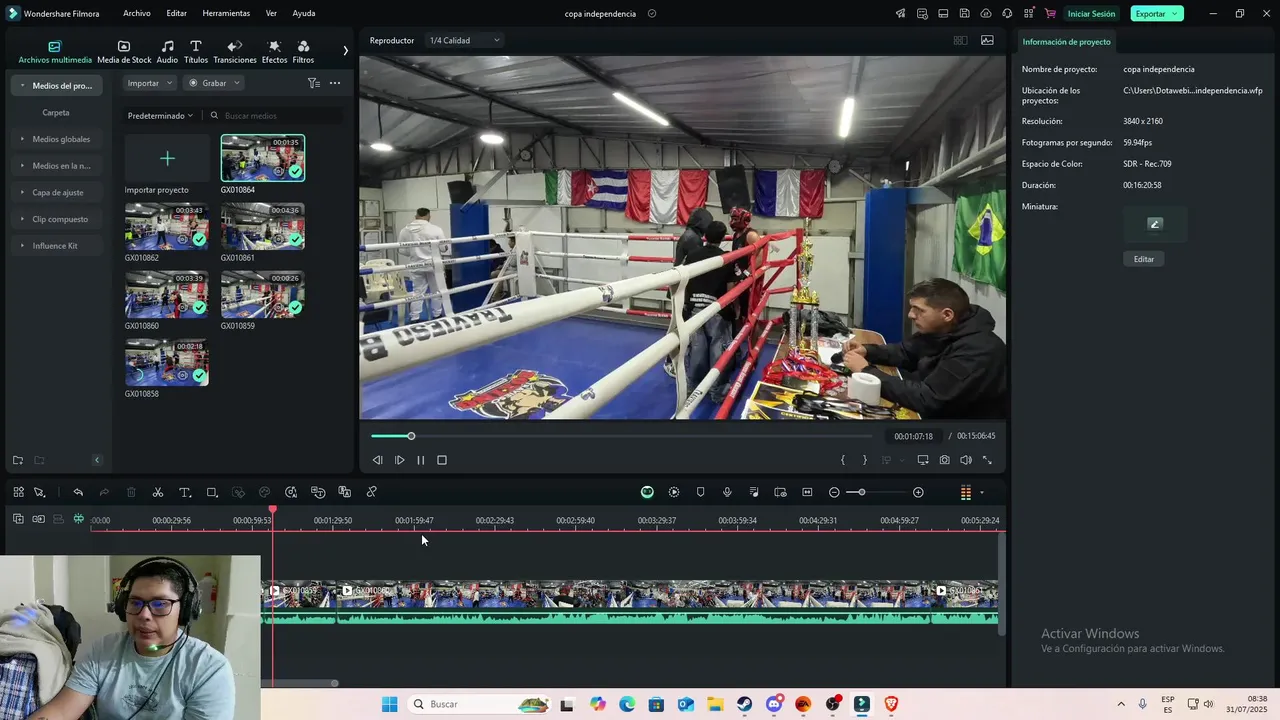Screen dimensions: 1280x720
Task: Open the Windows Start button
Action: point(389,704)
